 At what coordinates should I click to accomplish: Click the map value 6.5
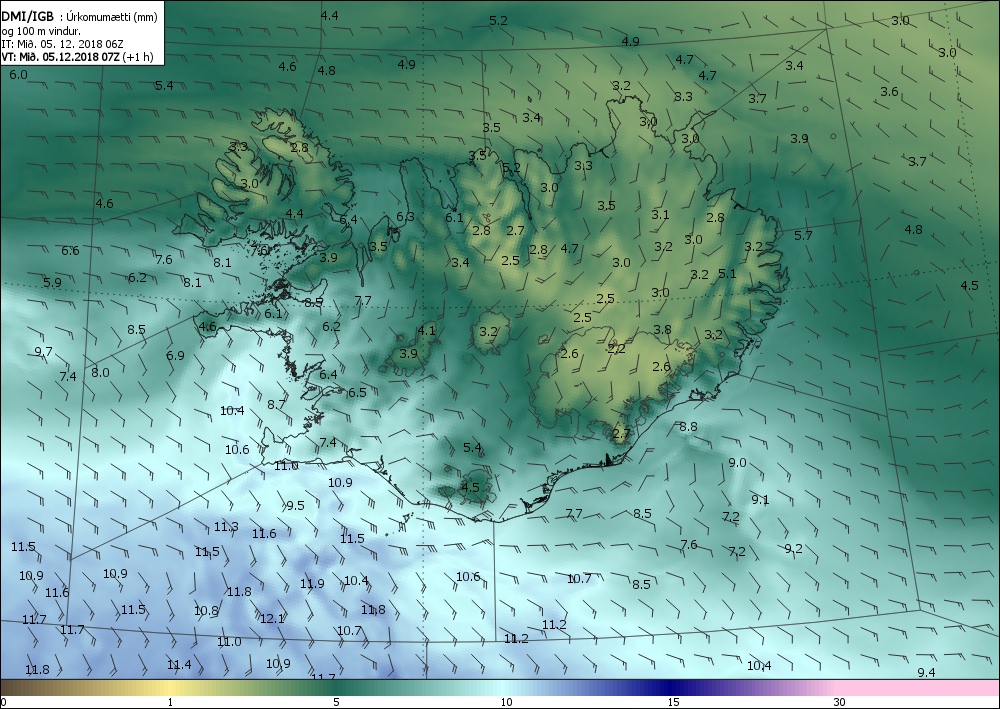click(357, 393)
